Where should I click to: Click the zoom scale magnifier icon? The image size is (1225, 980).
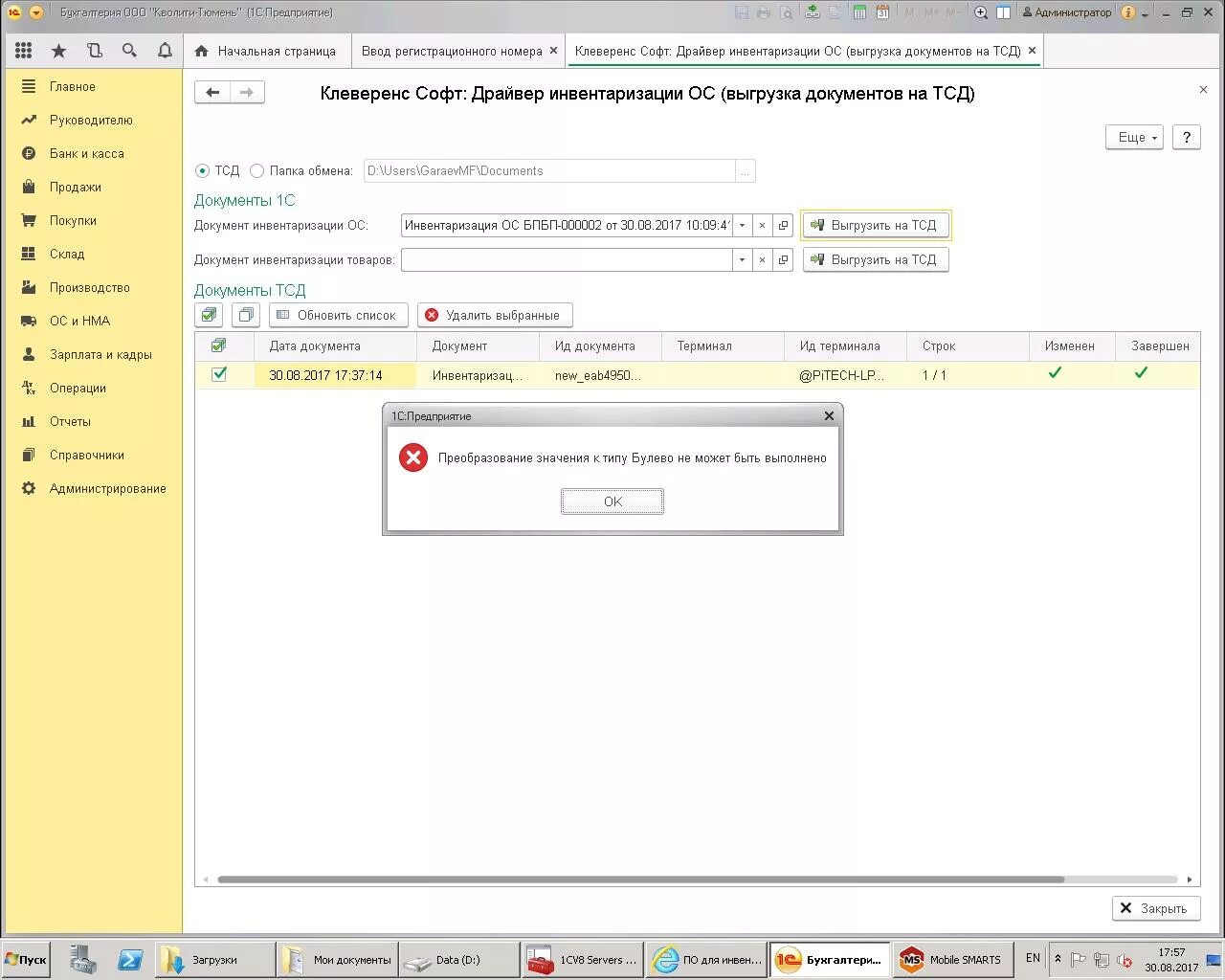click(x=981, y=12)
